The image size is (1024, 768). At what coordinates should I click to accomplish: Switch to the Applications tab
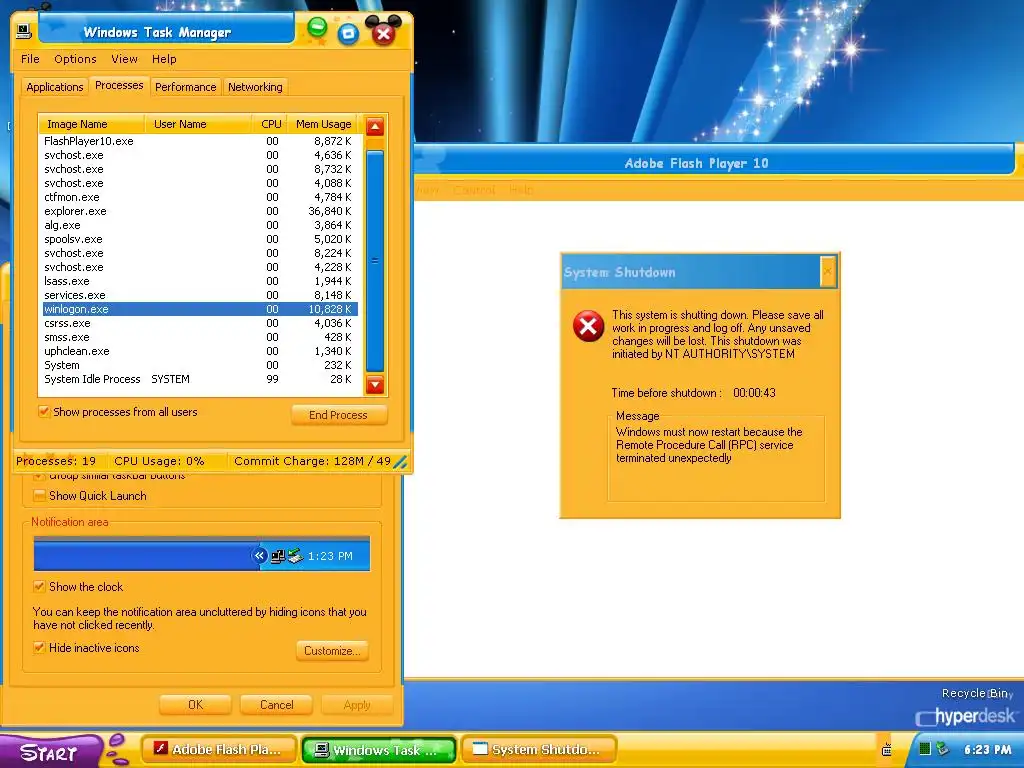pyautogui.click(x=55, y=87)
